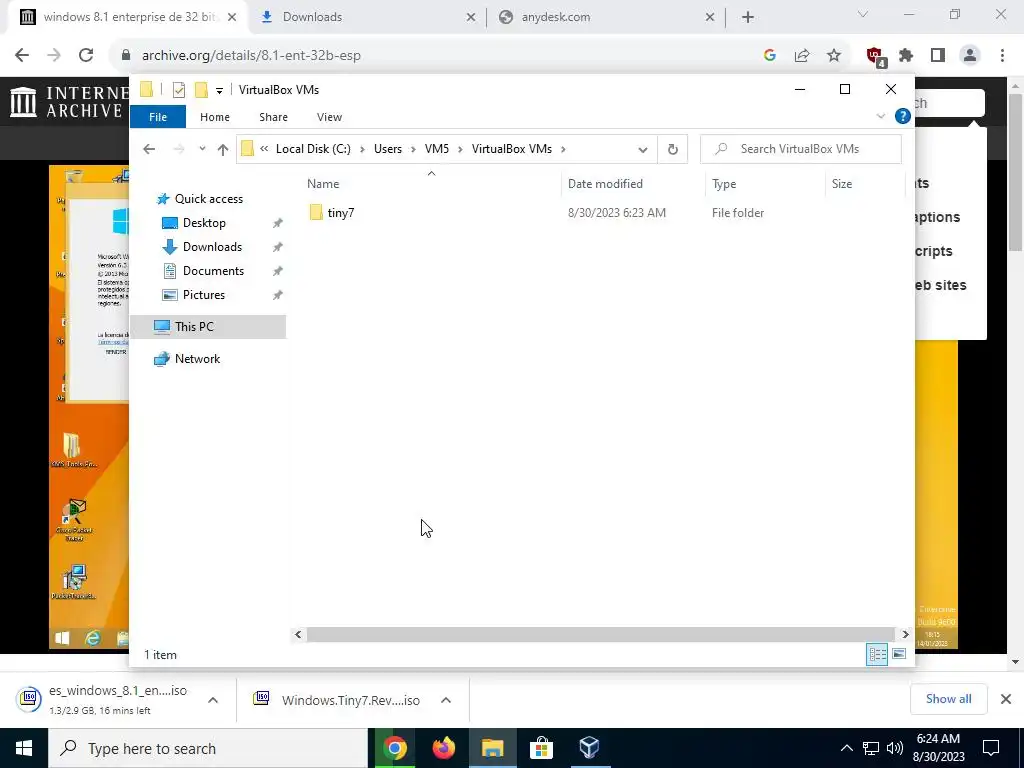Open Quick Access Toolbar customize dropdown

point(219,90)
